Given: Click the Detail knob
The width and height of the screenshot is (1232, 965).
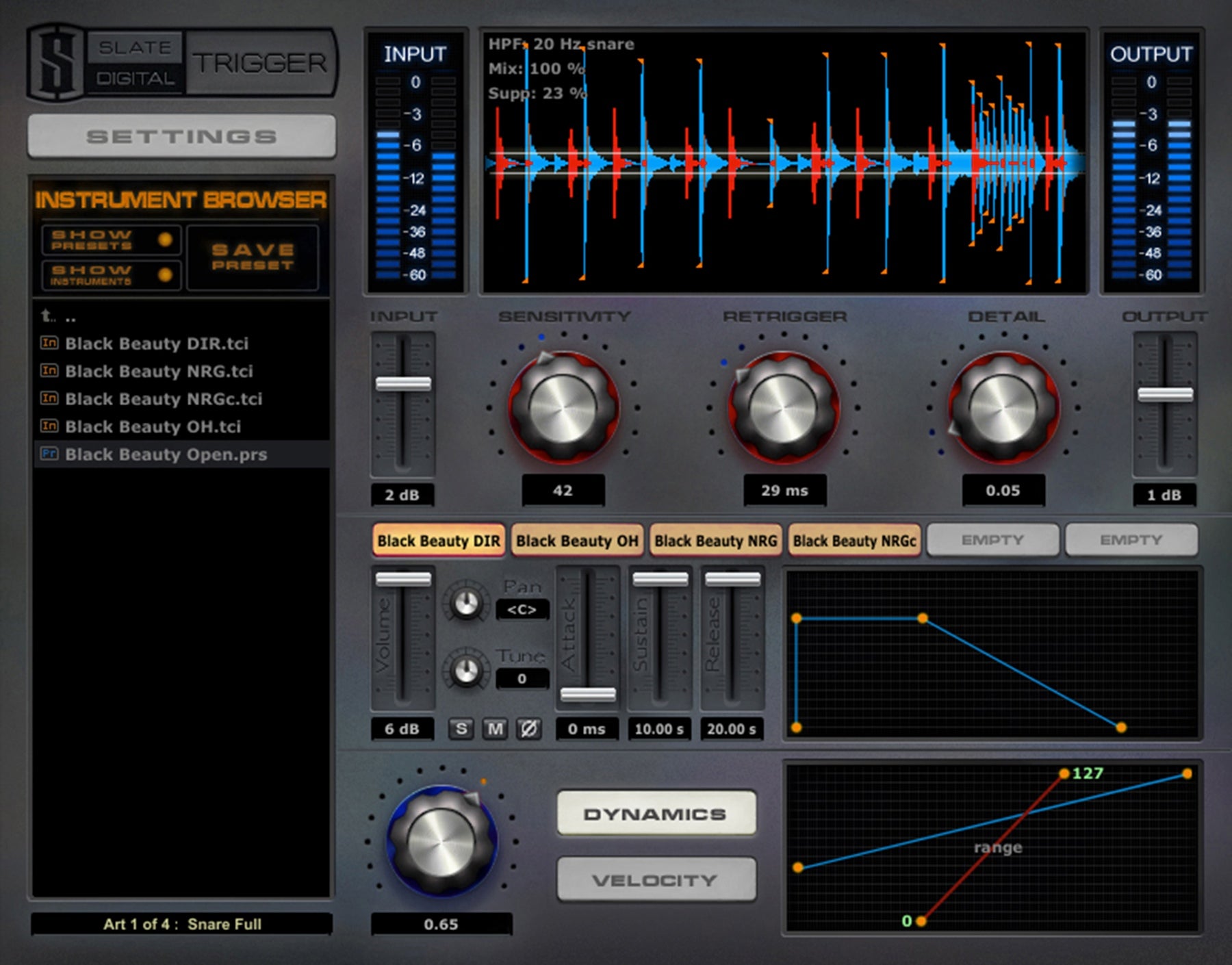Looking at the screenshot, I should (x=1003, y=408).
